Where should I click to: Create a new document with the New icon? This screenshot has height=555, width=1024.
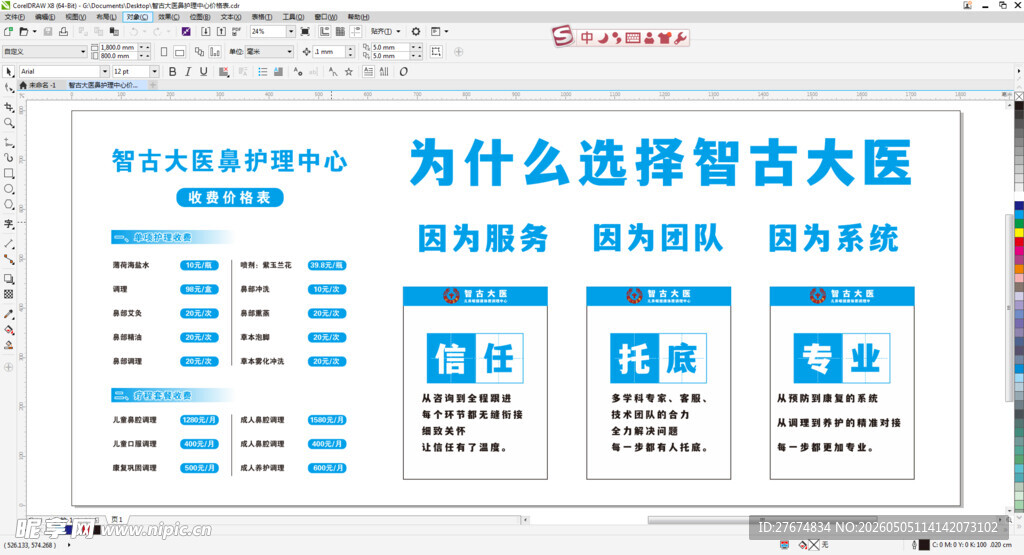(x=8, y=31)
